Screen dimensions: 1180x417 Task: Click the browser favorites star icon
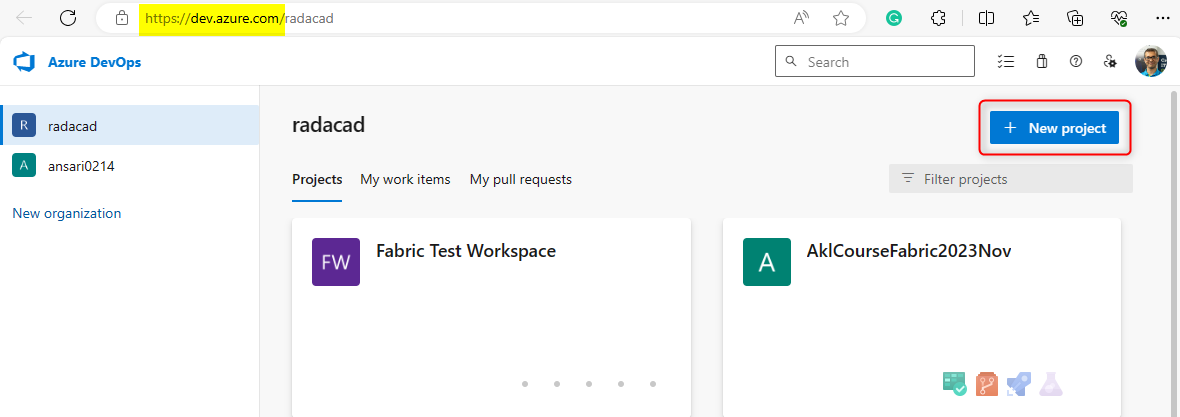[841, 18]
